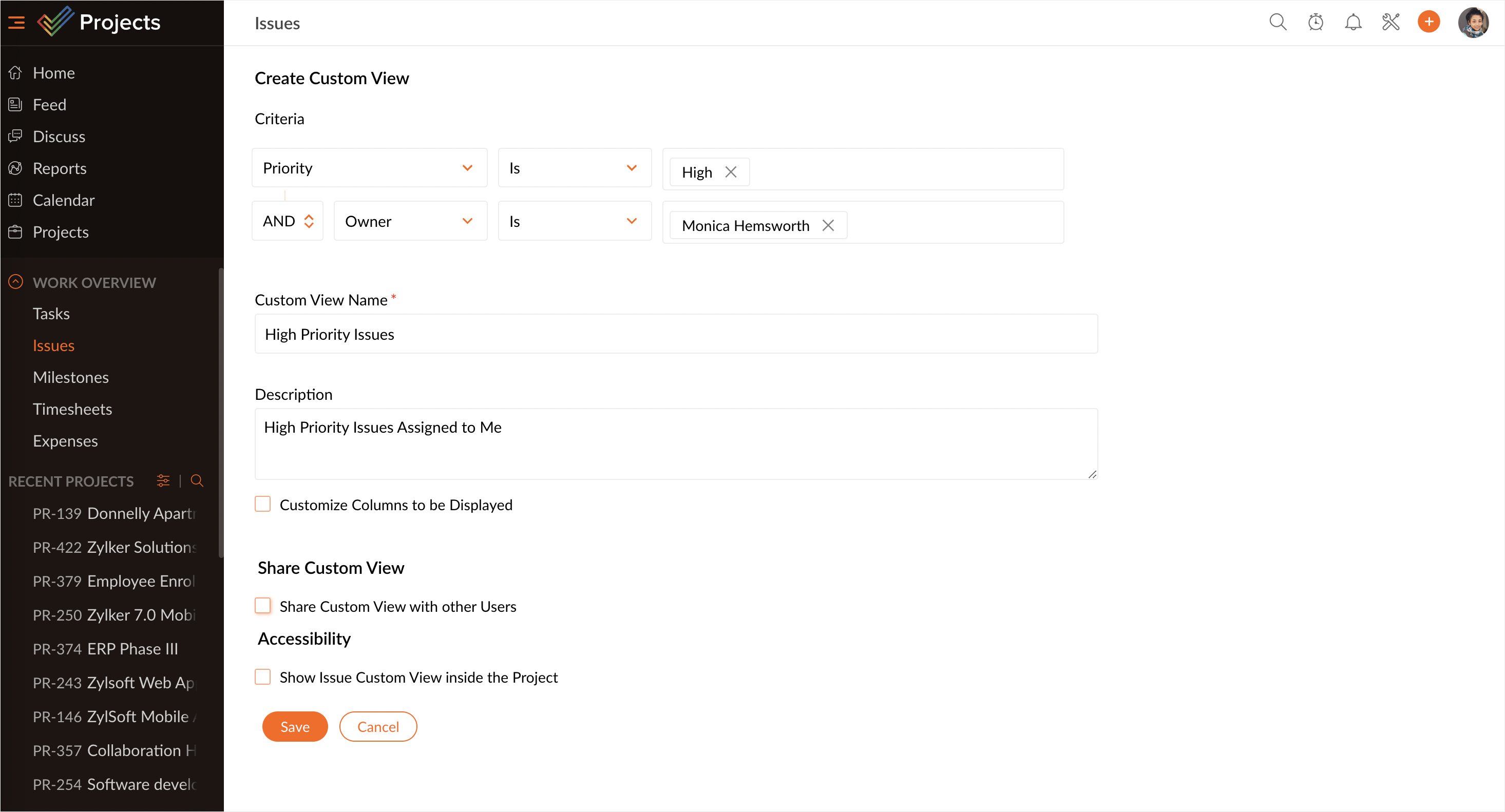Open the timer stopwatch icon

pos(1315,22)
